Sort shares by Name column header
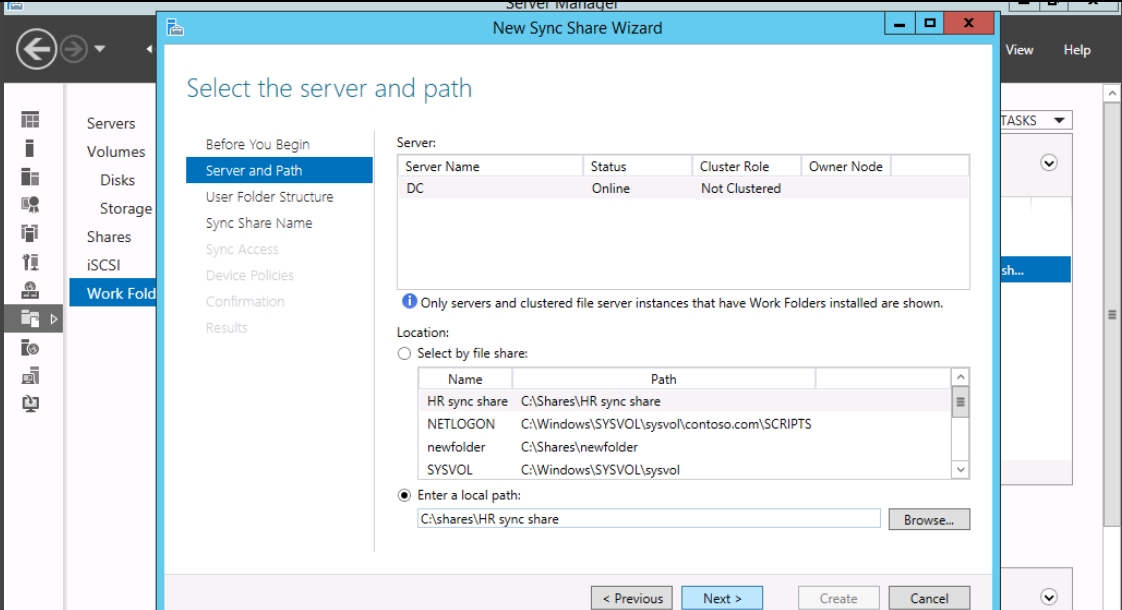Viewport: 1122px width, 610px height. click(x=465, y=379)
